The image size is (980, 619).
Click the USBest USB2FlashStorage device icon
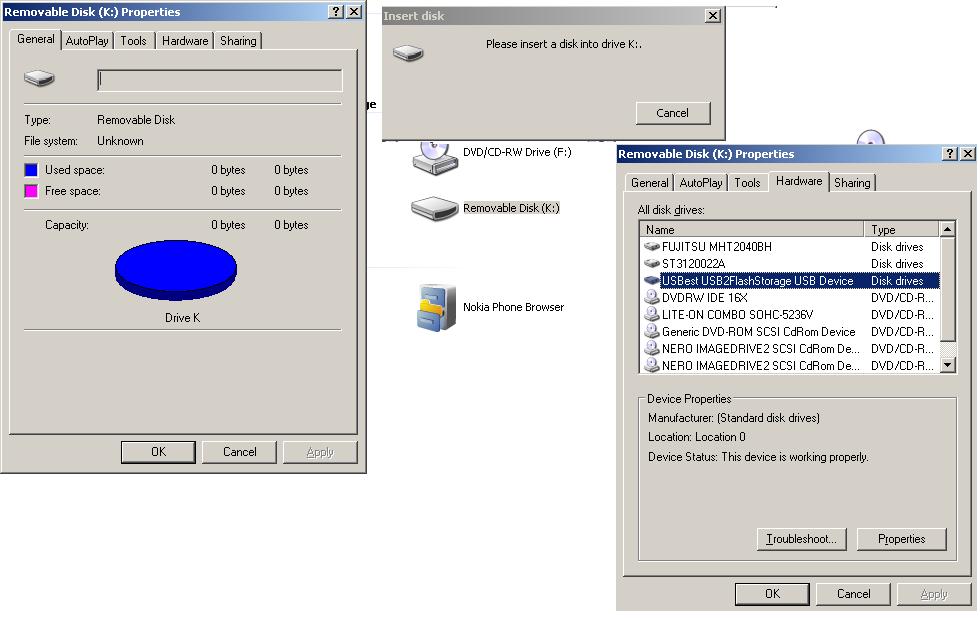point(652,281)
